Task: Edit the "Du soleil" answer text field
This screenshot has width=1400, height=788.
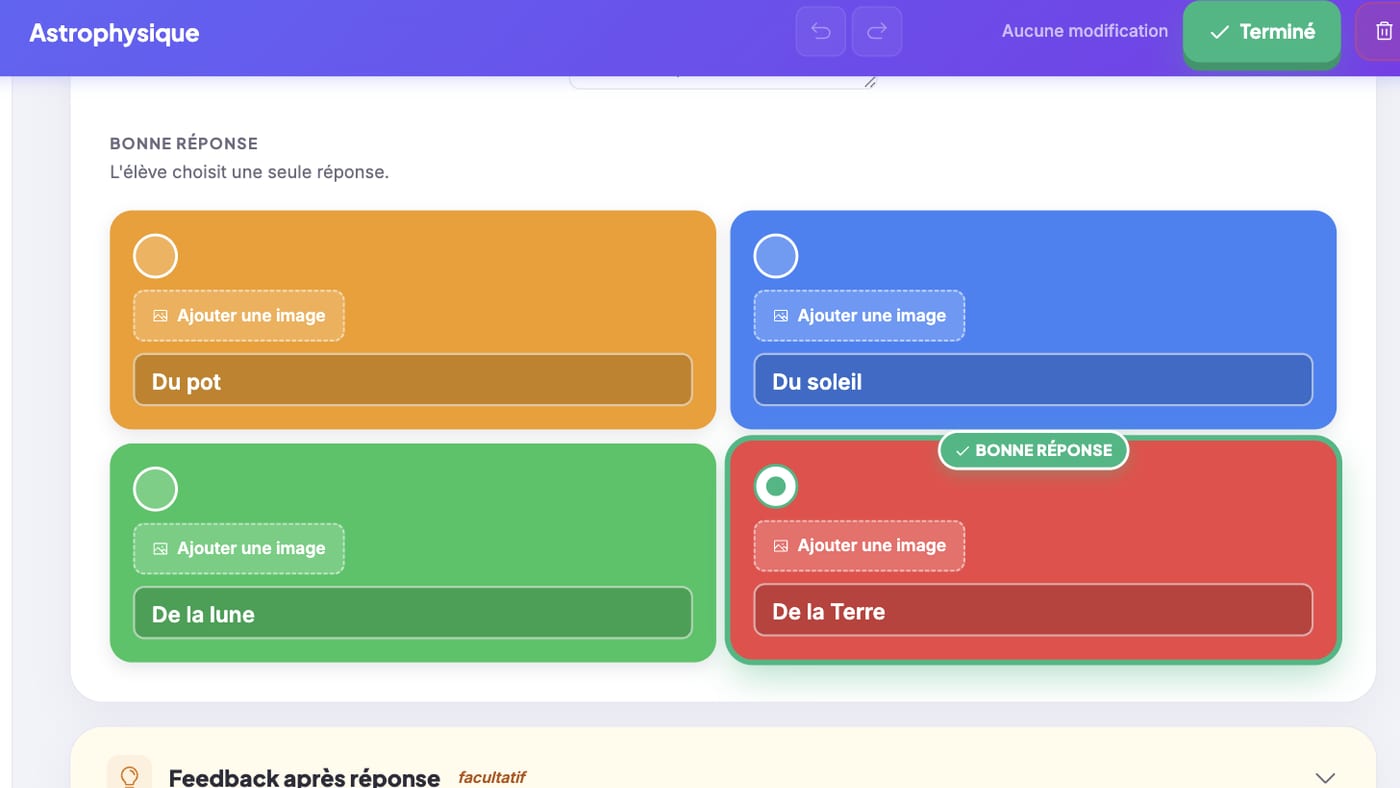Action: pyautogui.click(x=1033, y=380)
